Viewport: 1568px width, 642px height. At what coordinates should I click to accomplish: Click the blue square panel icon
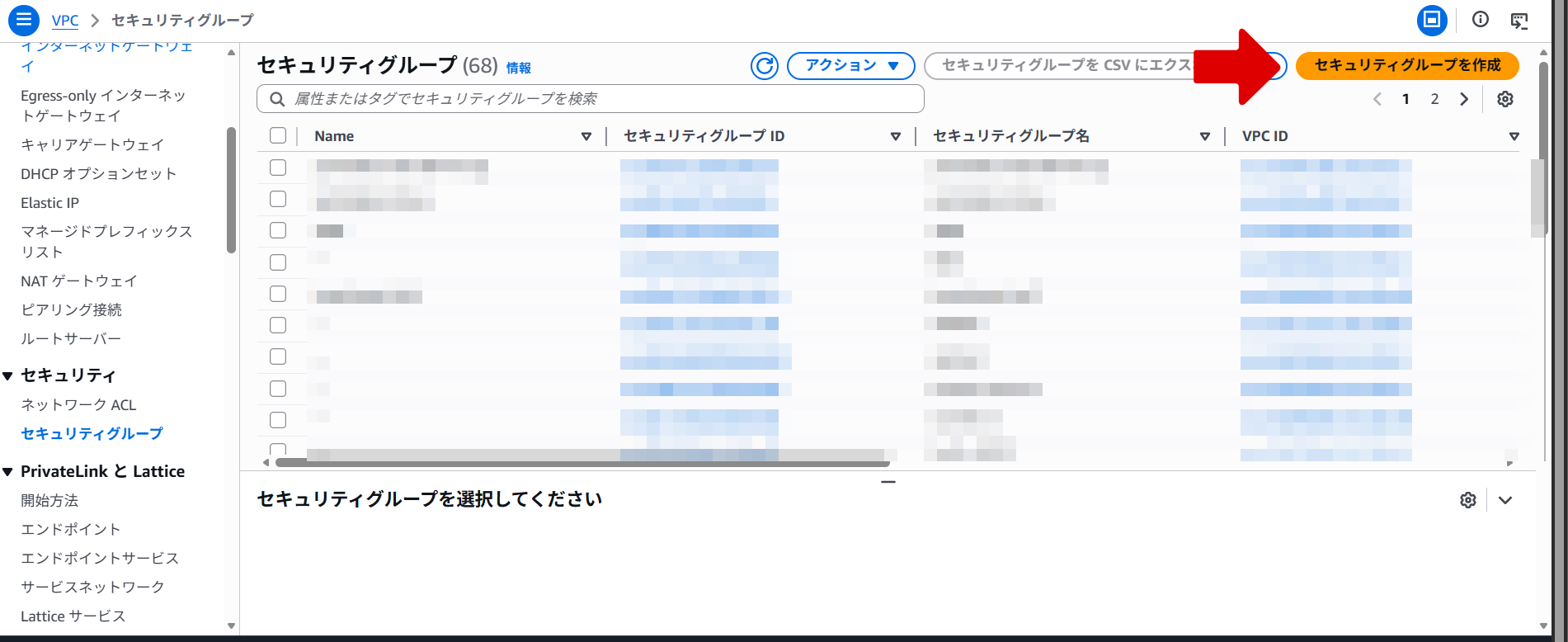click(1432, 20)
